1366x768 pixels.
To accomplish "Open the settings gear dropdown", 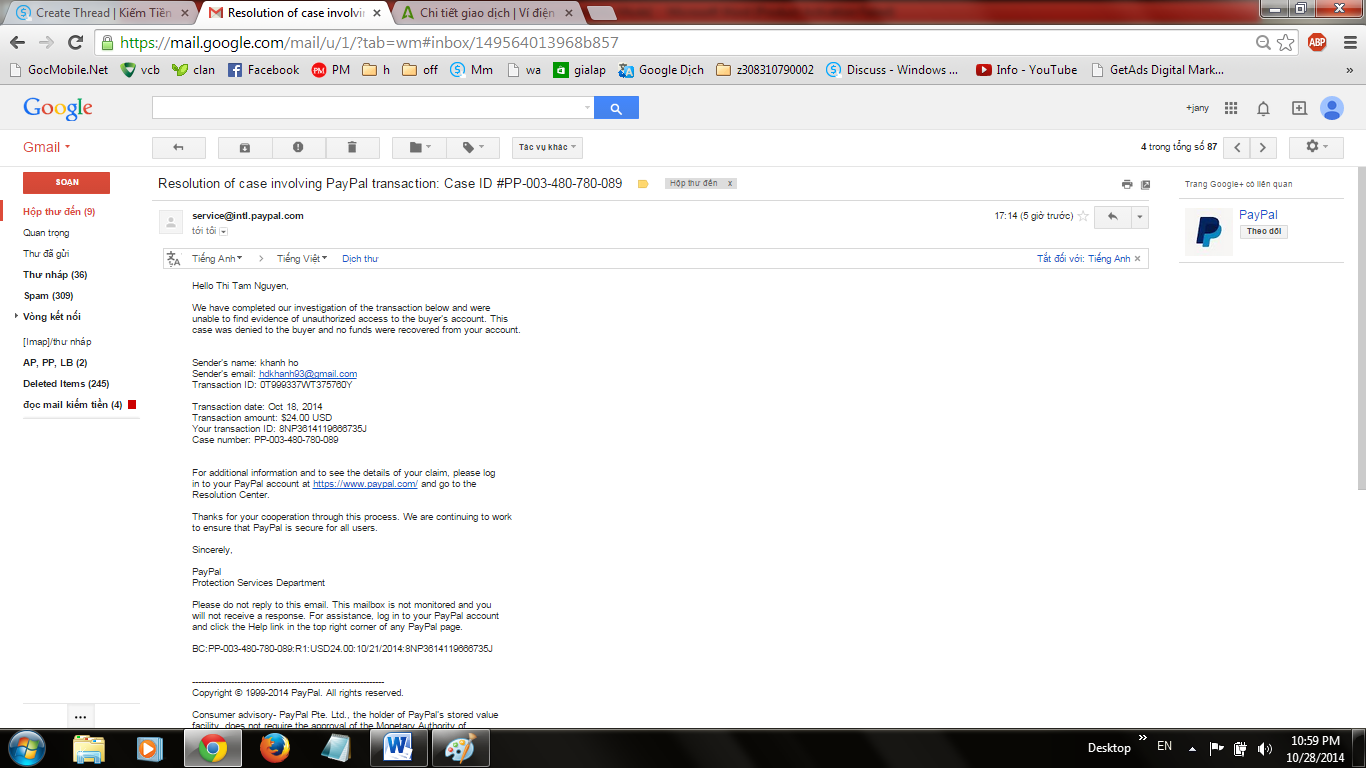I will point(1317,147).
